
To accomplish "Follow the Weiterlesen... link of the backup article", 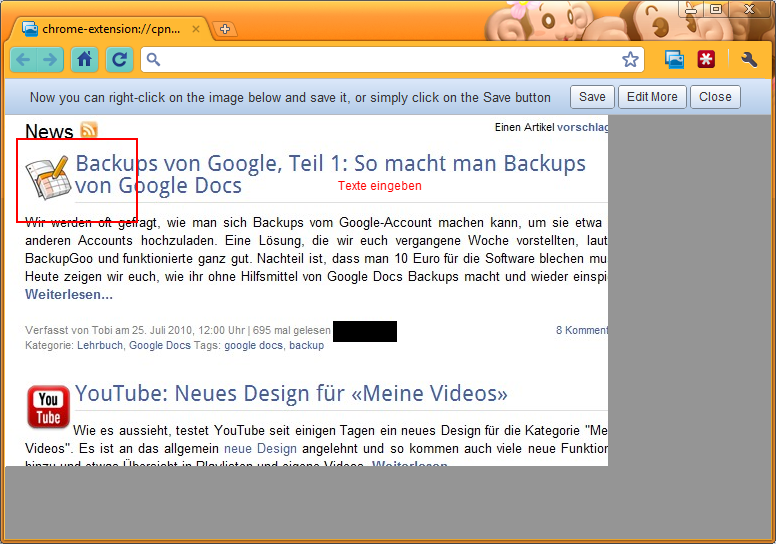I will click(69, 295).
